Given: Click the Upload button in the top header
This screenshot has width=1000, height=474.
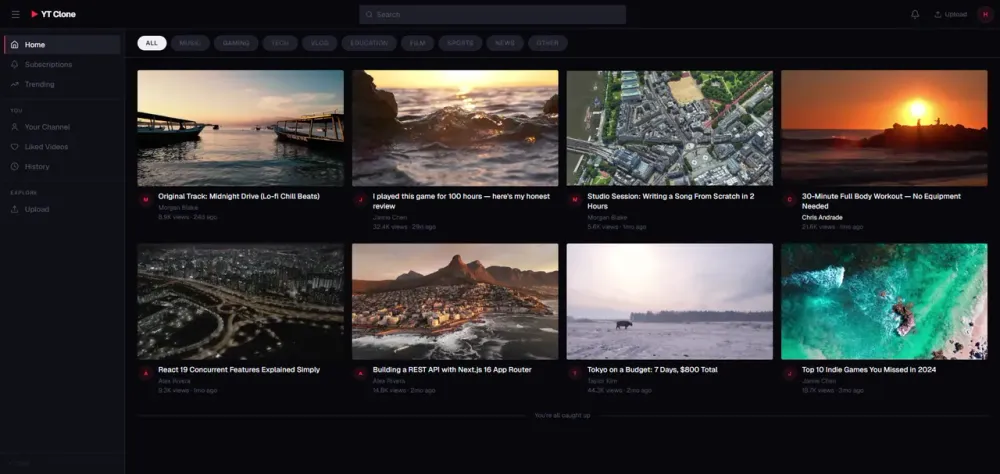Looking at the screenshot, I should pos(951,15).
